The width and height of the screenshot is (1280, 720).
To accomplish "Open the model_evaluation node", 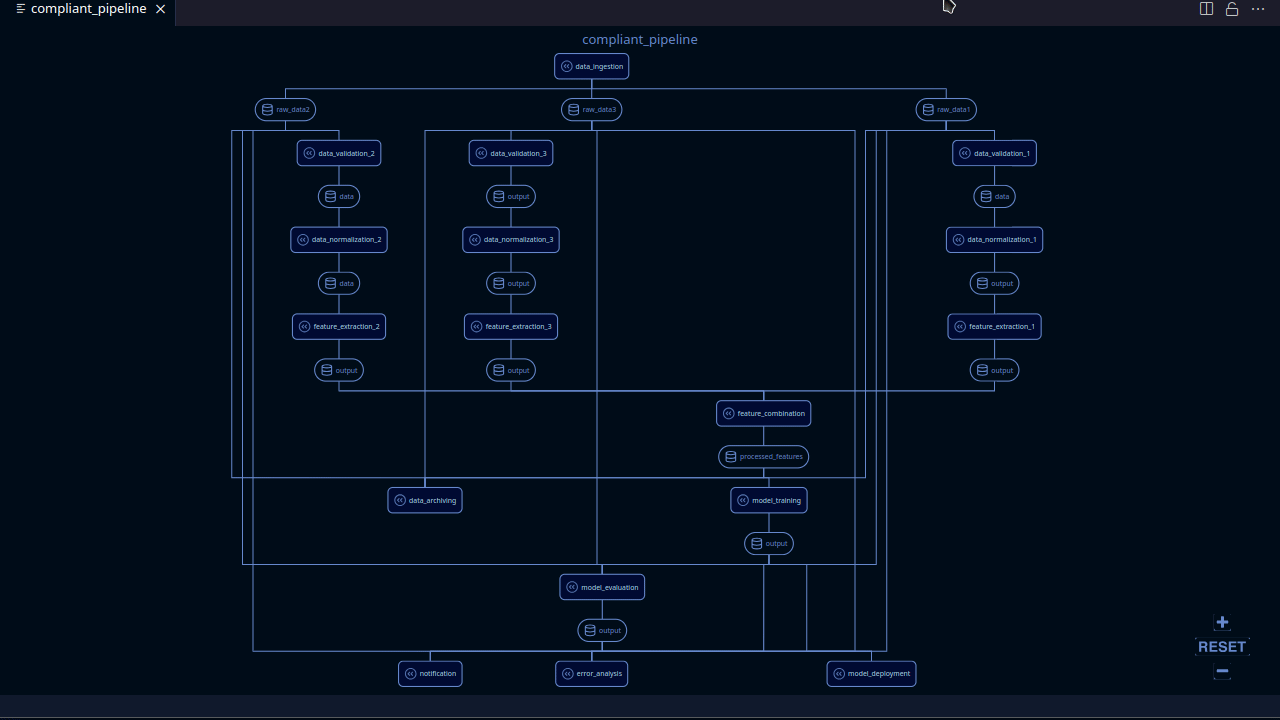I will 602,587.
